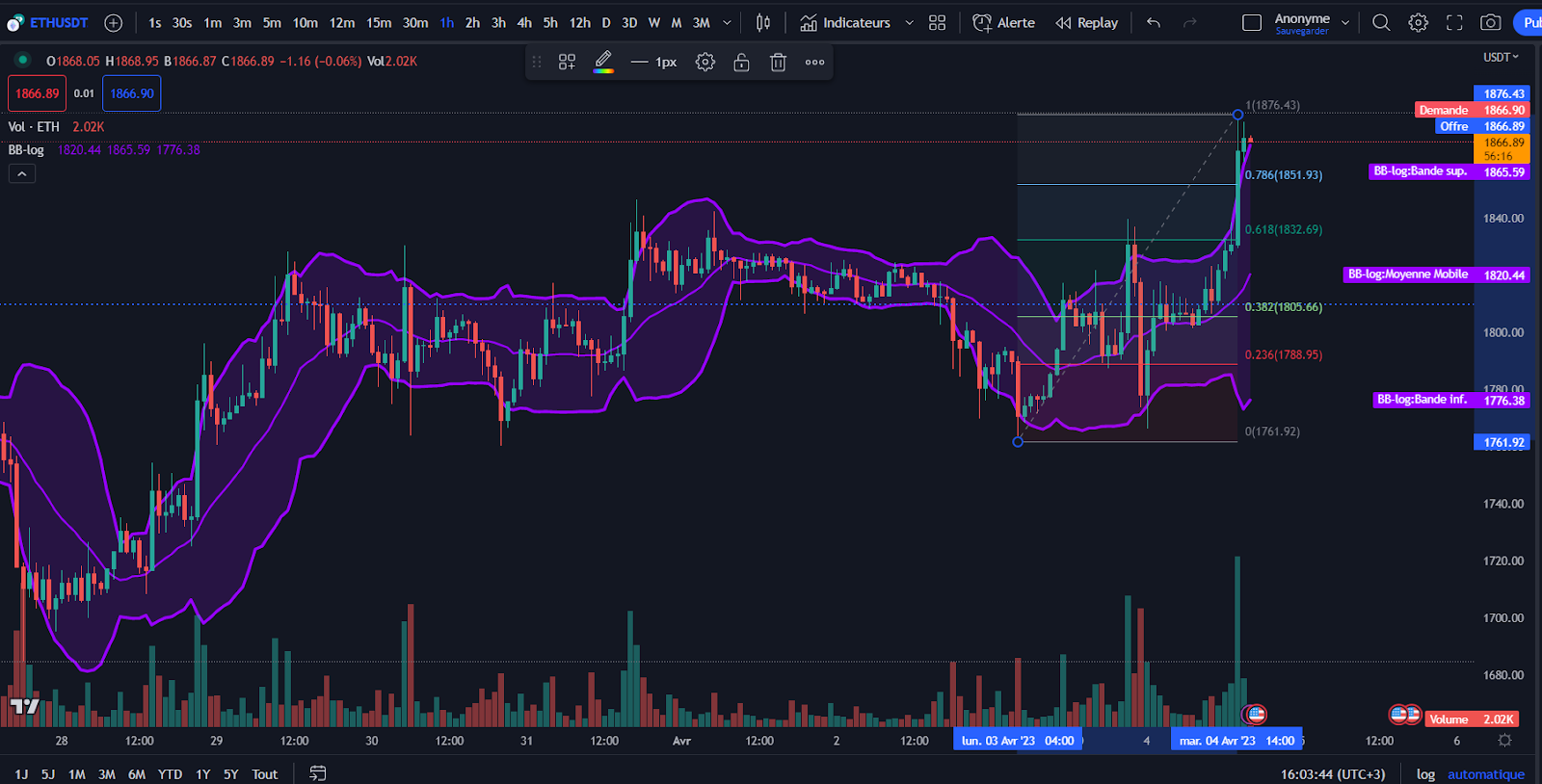Select the 15m timeframe
Image resolution: width=1542 pixels, height=784 pixels.
379,22
